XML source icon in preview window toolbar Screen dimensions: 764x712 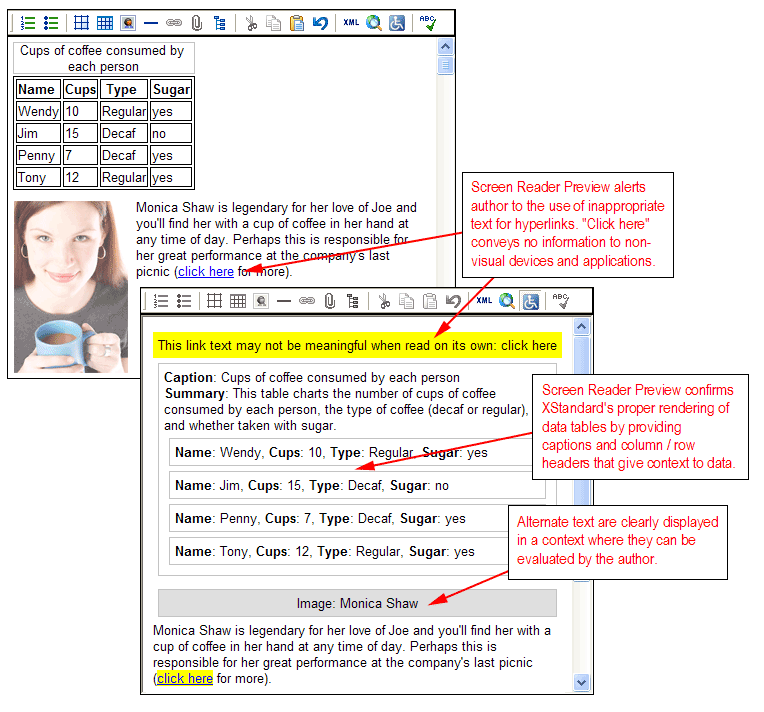484,301
